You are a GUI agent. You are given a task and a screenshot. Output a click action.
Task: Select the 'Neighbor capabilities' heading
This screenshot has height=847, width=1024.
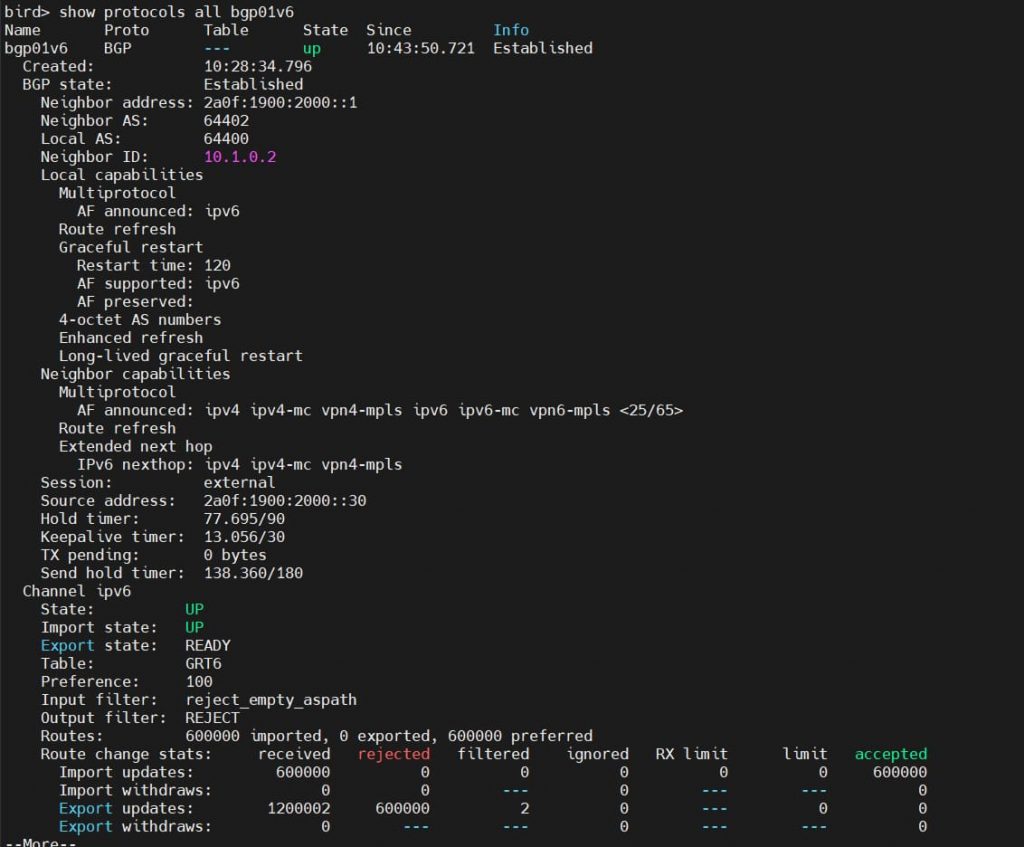135,374
